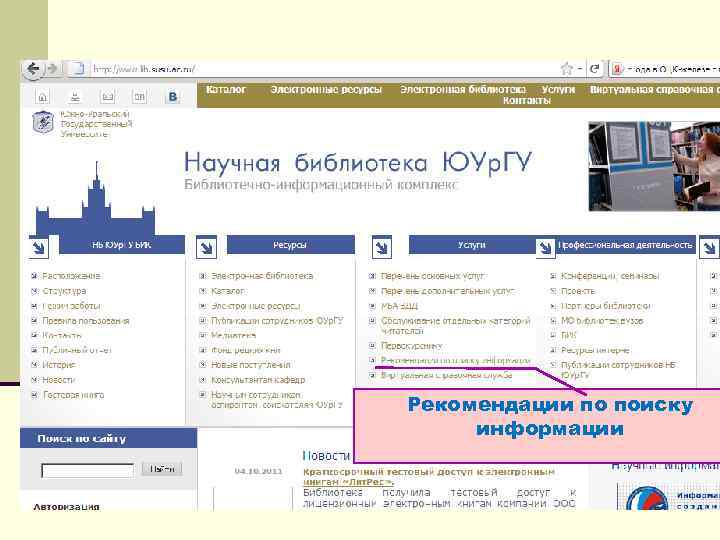Open the МБА ЭДД link
Image resolution: width=720 pixels, height=540 pixels.
(399, 306)
